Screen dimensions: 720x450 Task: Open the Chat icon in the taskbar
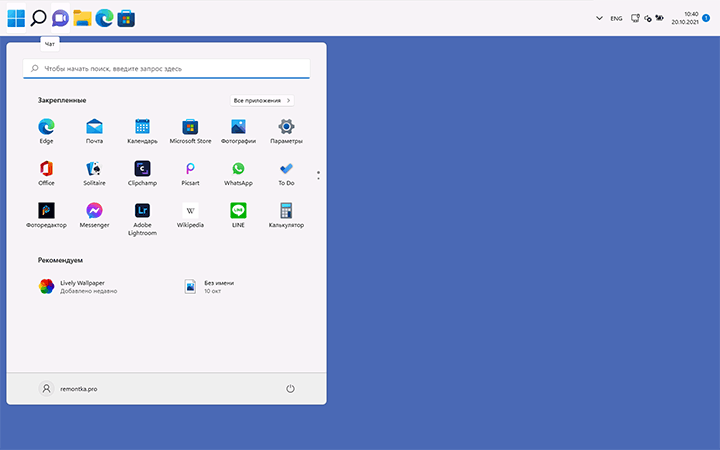tap(60, 18)
